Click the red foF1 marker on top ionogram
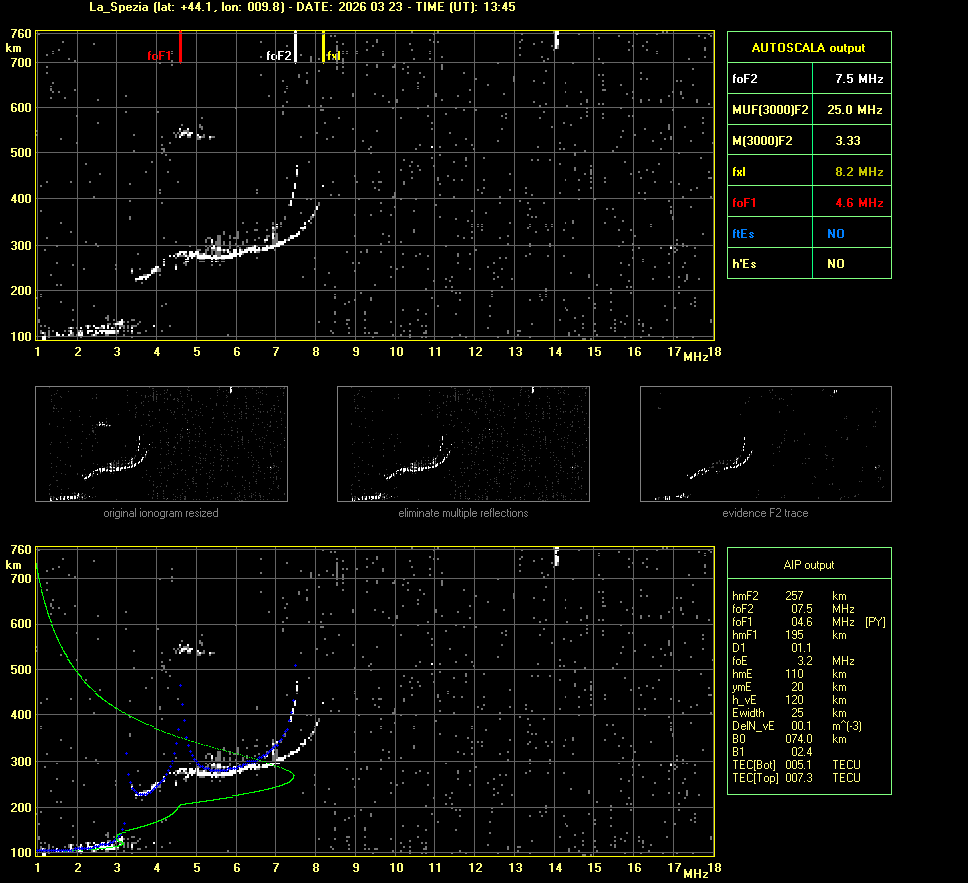The image size is (968, 883). [x=180, y=47]
